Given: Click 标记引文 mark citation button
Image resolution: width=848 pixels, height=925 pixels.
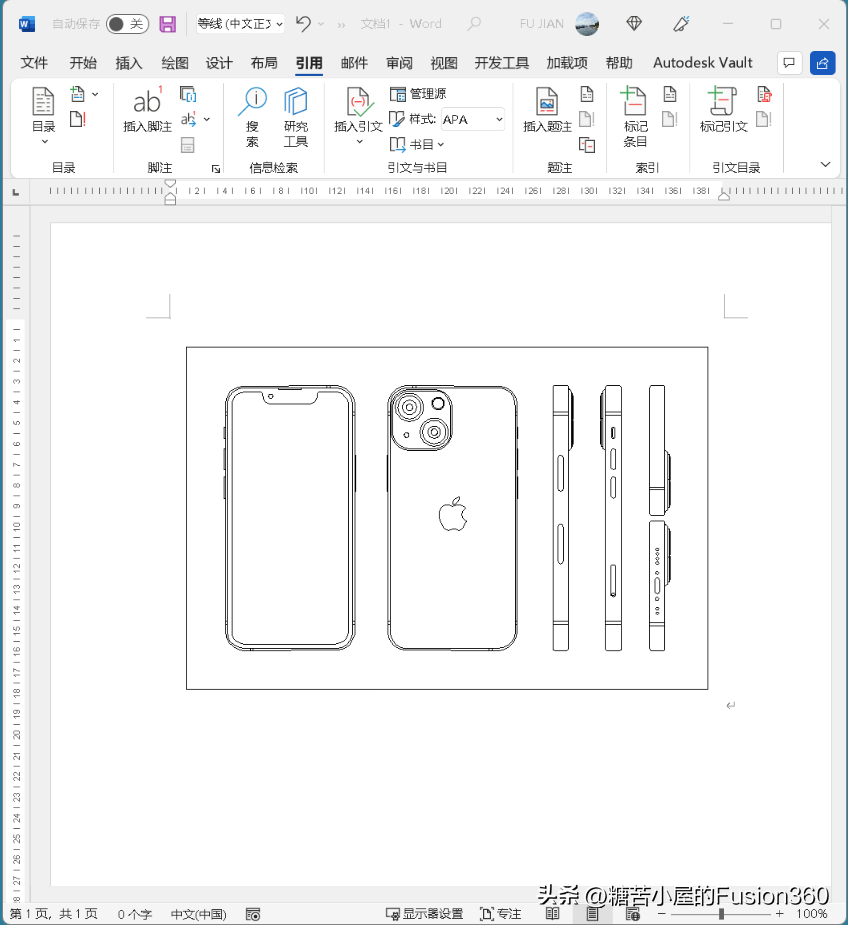Looking at the screenshot, I should (723, 110).
